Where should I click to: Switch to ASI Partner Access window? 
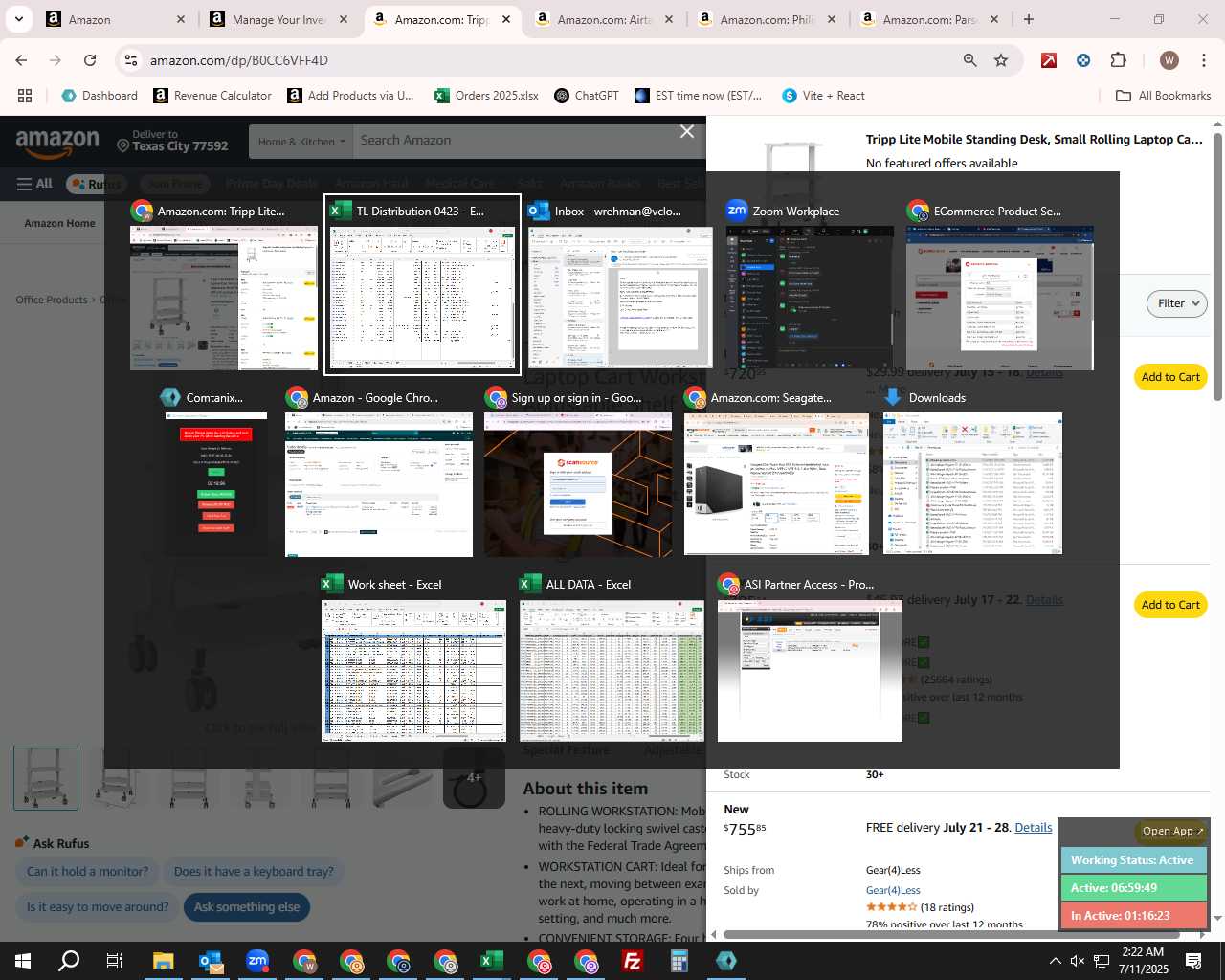pos(810,658)
